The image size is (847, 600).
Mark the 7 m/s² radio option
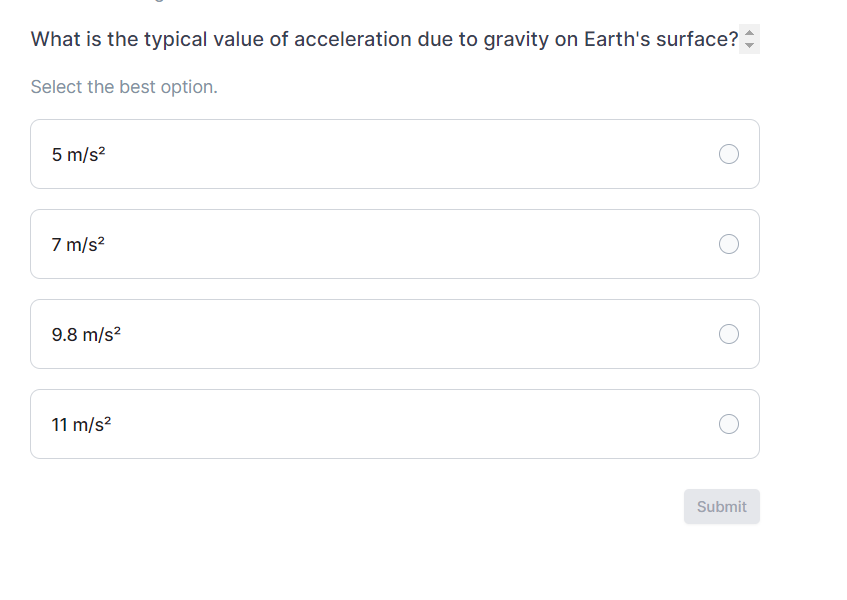click(x=729, y=244)
